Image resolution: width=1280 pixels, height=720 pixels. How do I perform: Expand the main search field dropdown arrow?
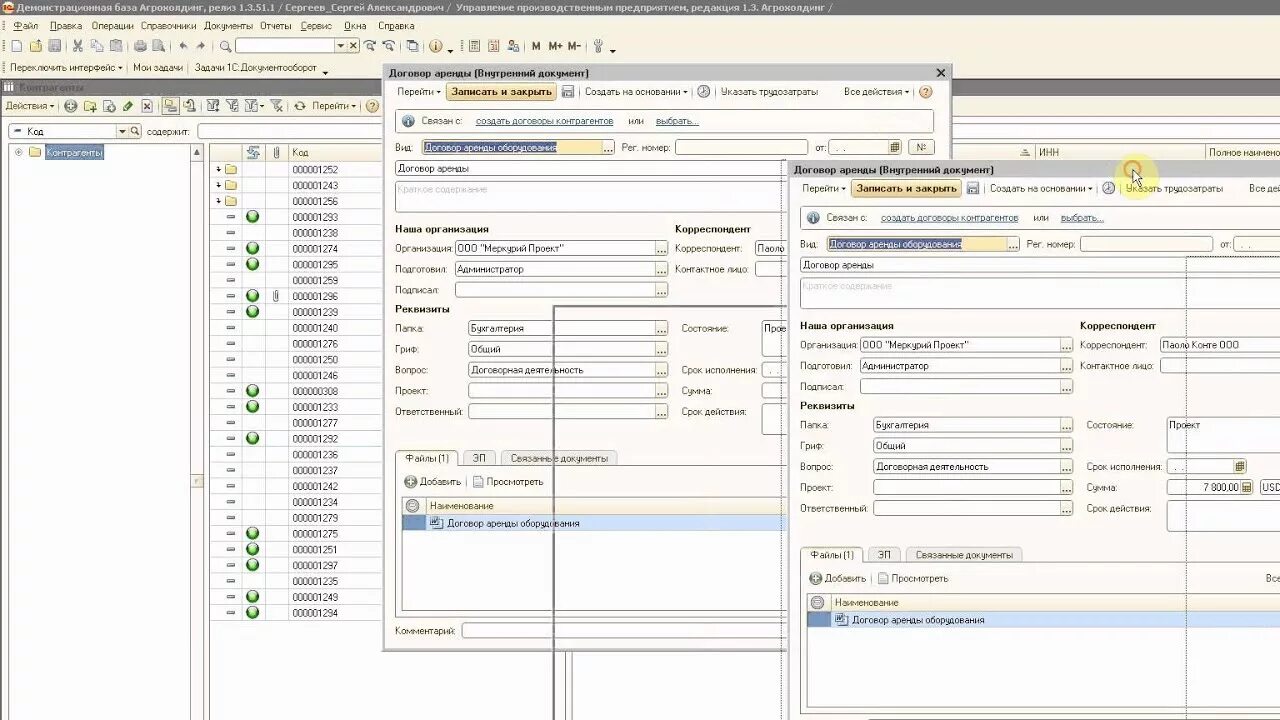(x=340, y=46)
